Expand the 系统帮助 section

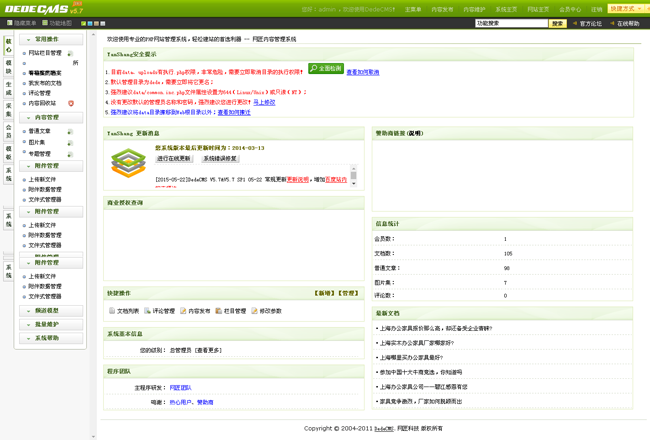pyautogui.click(x=51, y=338)
